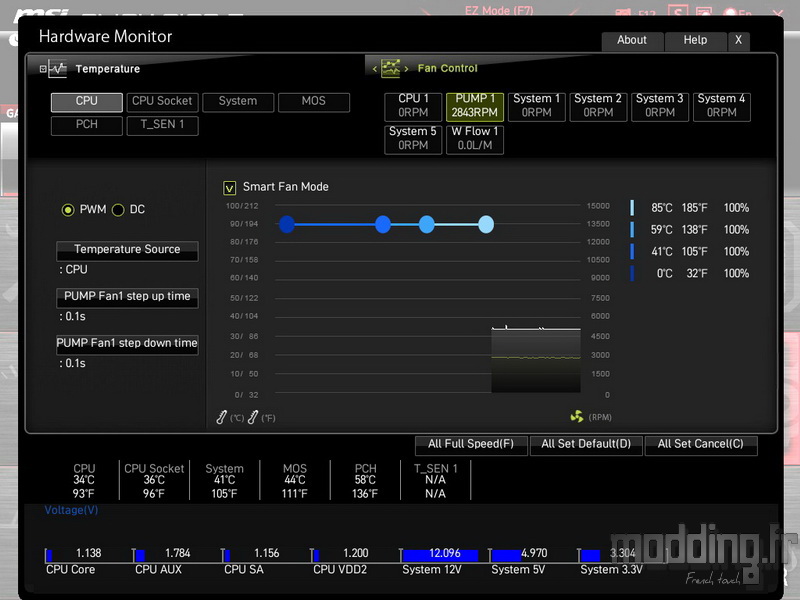Image resolution: width=800 pixels, height=600 pixels.
Task: Open the About button
Action: coord(632,40)
